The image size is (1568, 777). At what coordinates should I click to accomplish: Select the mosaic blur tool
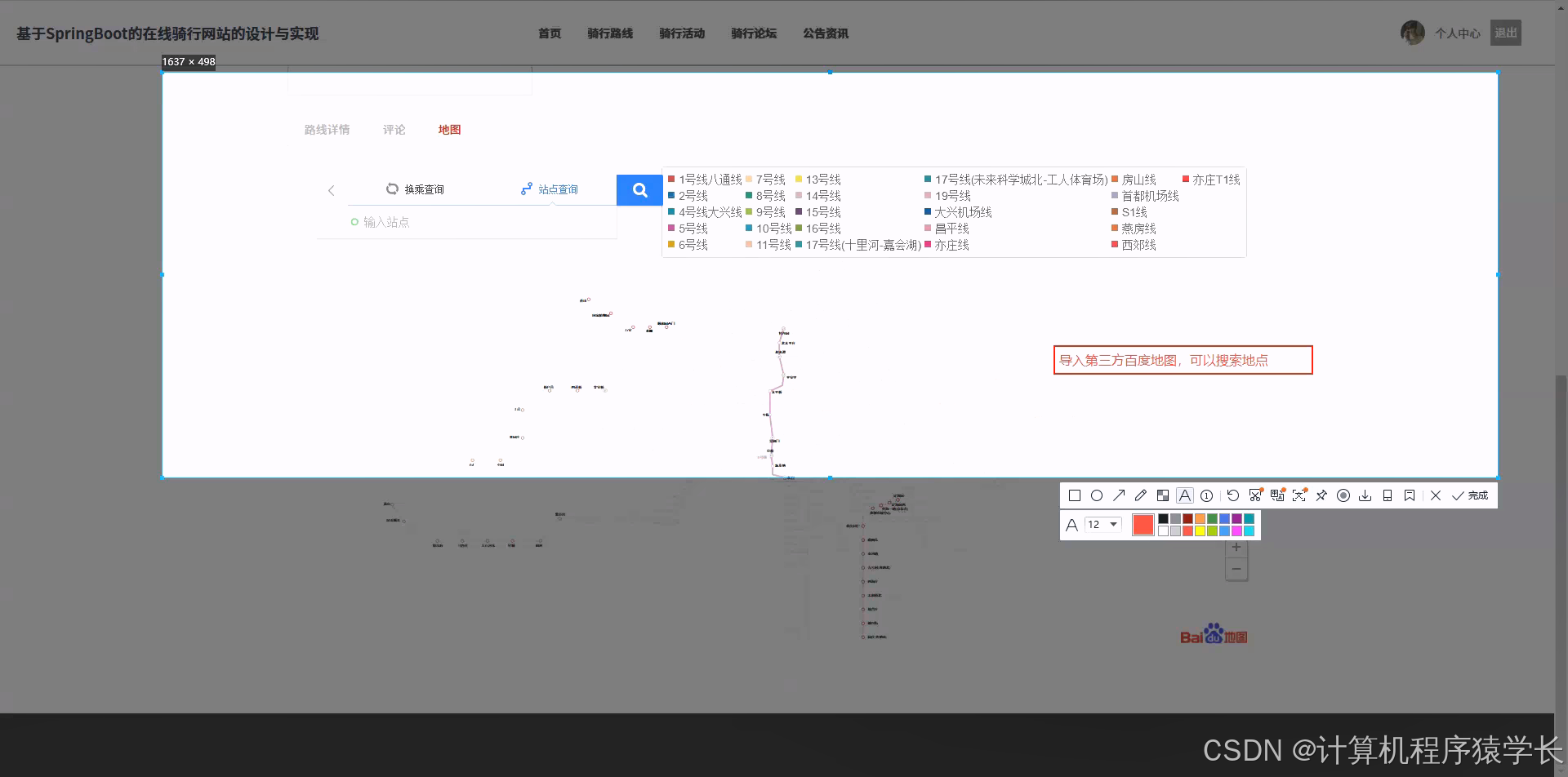click(1162, 495)
